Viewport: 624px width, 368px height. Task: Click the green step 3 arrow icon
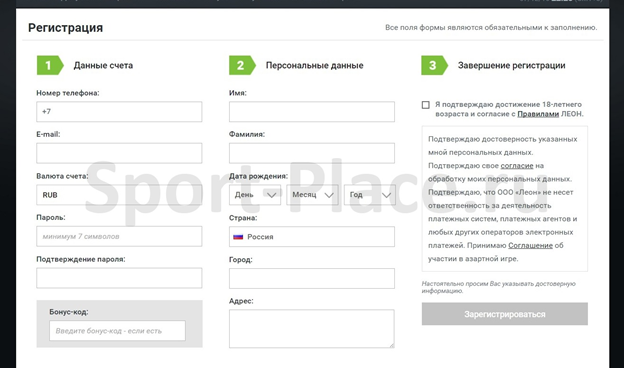[x=435, y=65]
